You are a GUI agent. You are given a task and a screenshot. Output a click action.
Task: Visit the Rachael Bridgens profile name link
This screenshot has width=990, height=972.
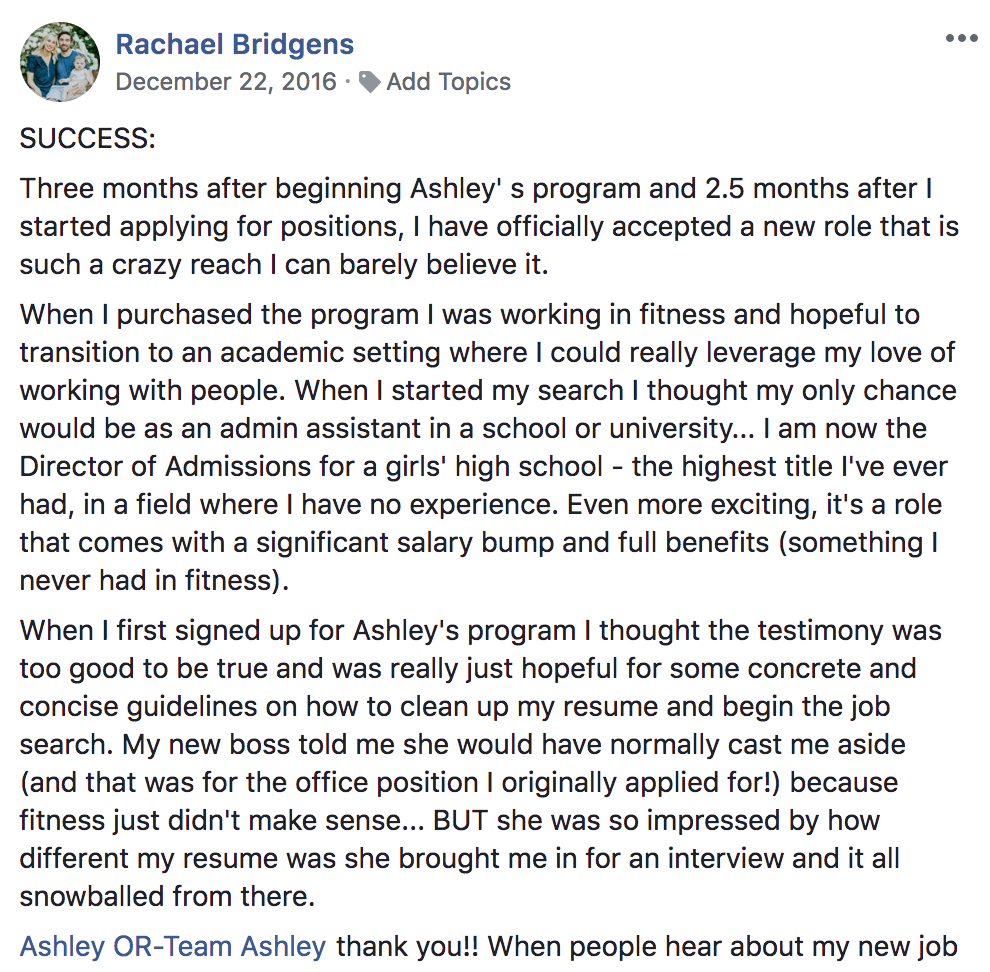coord(235,44)
